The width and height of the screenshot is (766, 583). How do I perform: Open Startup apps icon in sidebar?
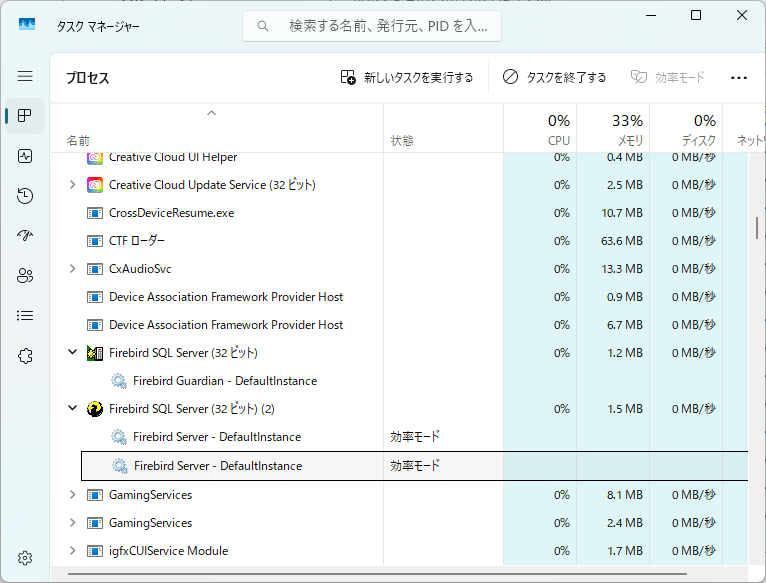click(25, 236)
